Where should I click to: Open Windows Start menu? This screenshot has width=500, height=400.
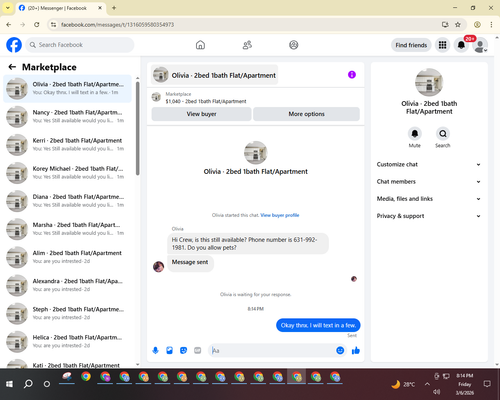pyautogui.click(x=9, y=384)
